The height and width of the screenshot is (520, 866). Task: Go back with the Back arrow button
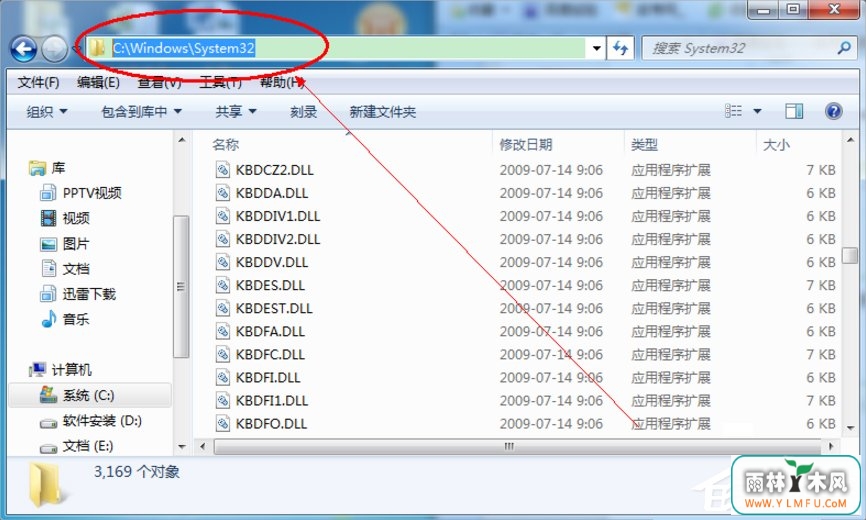tap(24, 50)
